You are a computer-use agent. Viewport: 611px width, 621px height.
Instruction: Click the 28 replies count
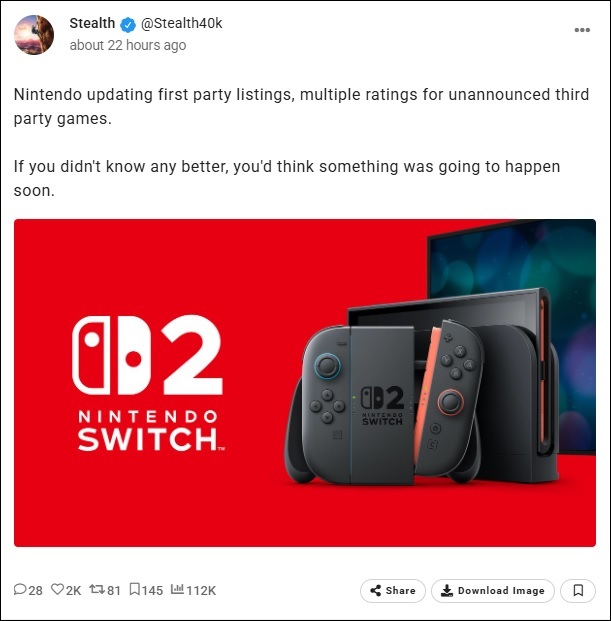pyautogui.click(x=35, y=591)
